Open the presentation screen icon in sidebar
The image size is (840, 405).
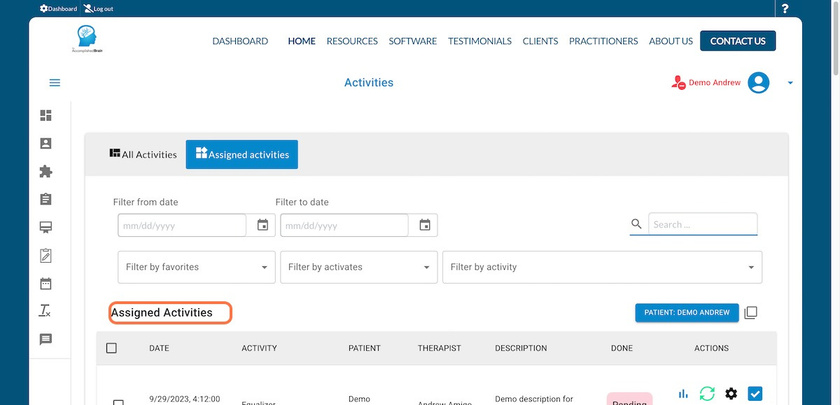click(x=46, y=227)
